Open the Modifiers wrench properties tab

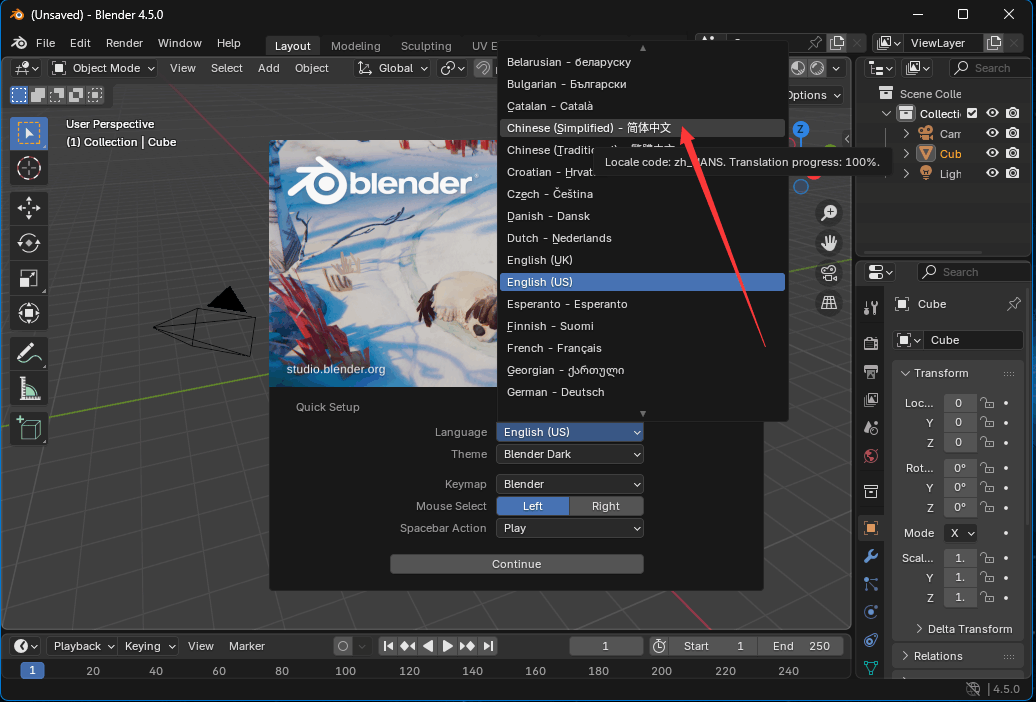(871, 556)
